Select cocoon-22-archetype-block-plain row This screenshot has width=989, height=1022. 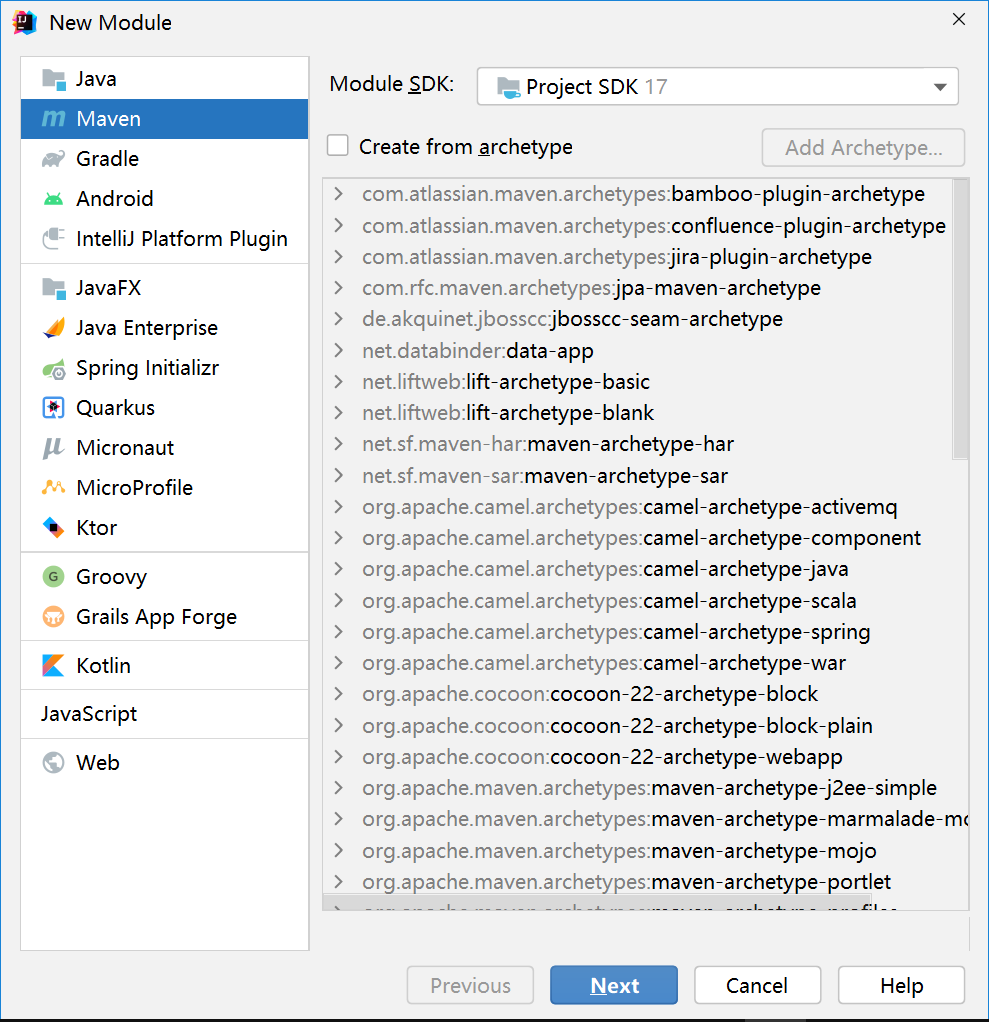(638, 726)
